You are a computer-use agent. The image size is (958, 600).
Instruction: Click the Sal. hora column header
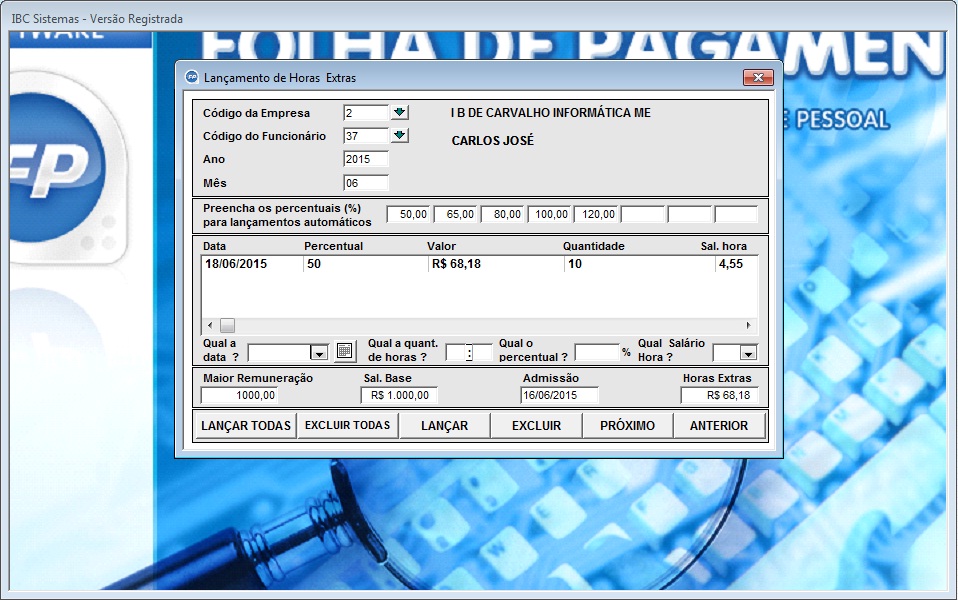[723, 246]
